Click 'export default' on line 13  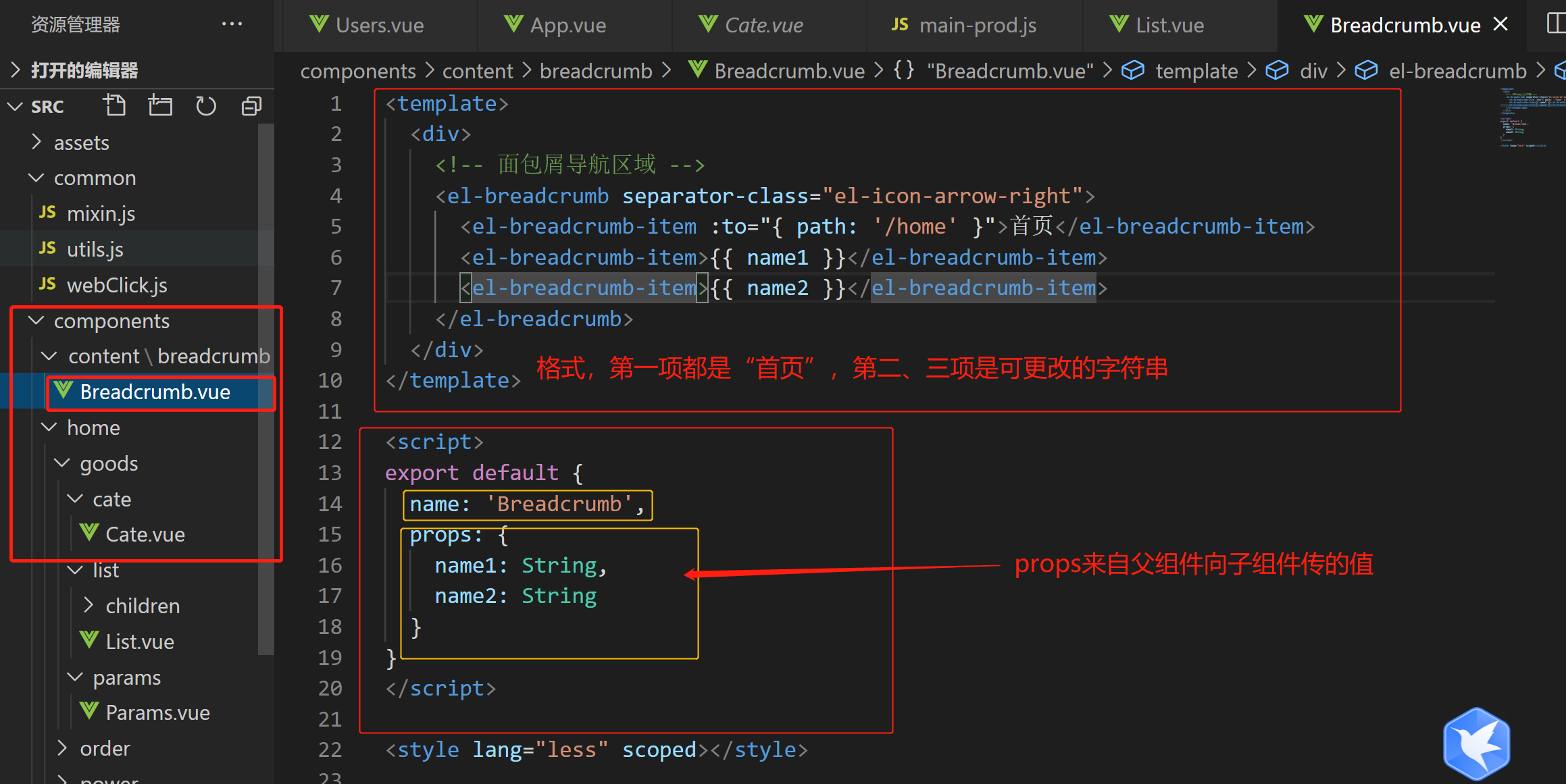point(472,473)
